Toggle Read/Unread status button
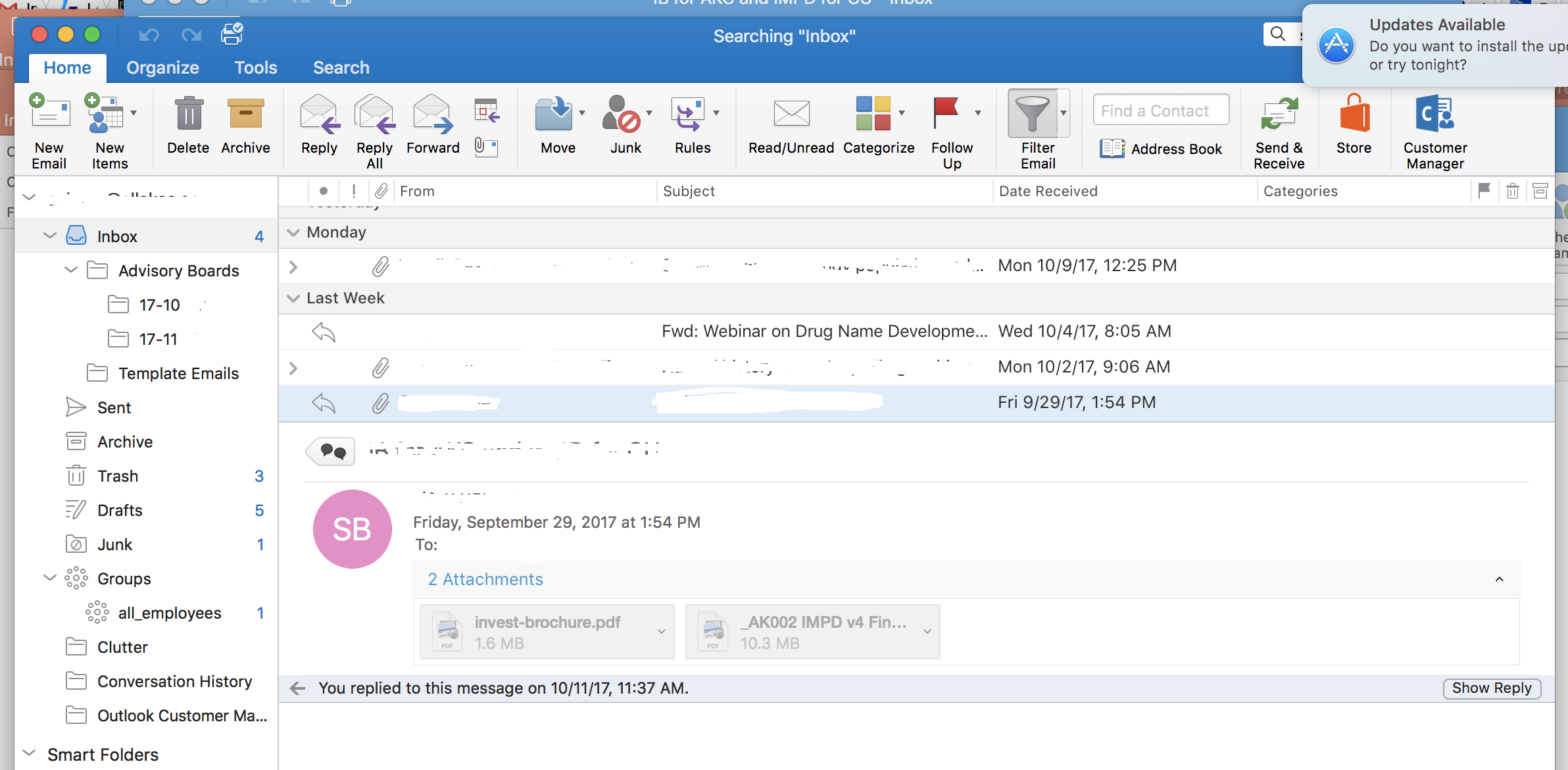The width and height of the screenshot is (1568, 770). tap(792, 124)
